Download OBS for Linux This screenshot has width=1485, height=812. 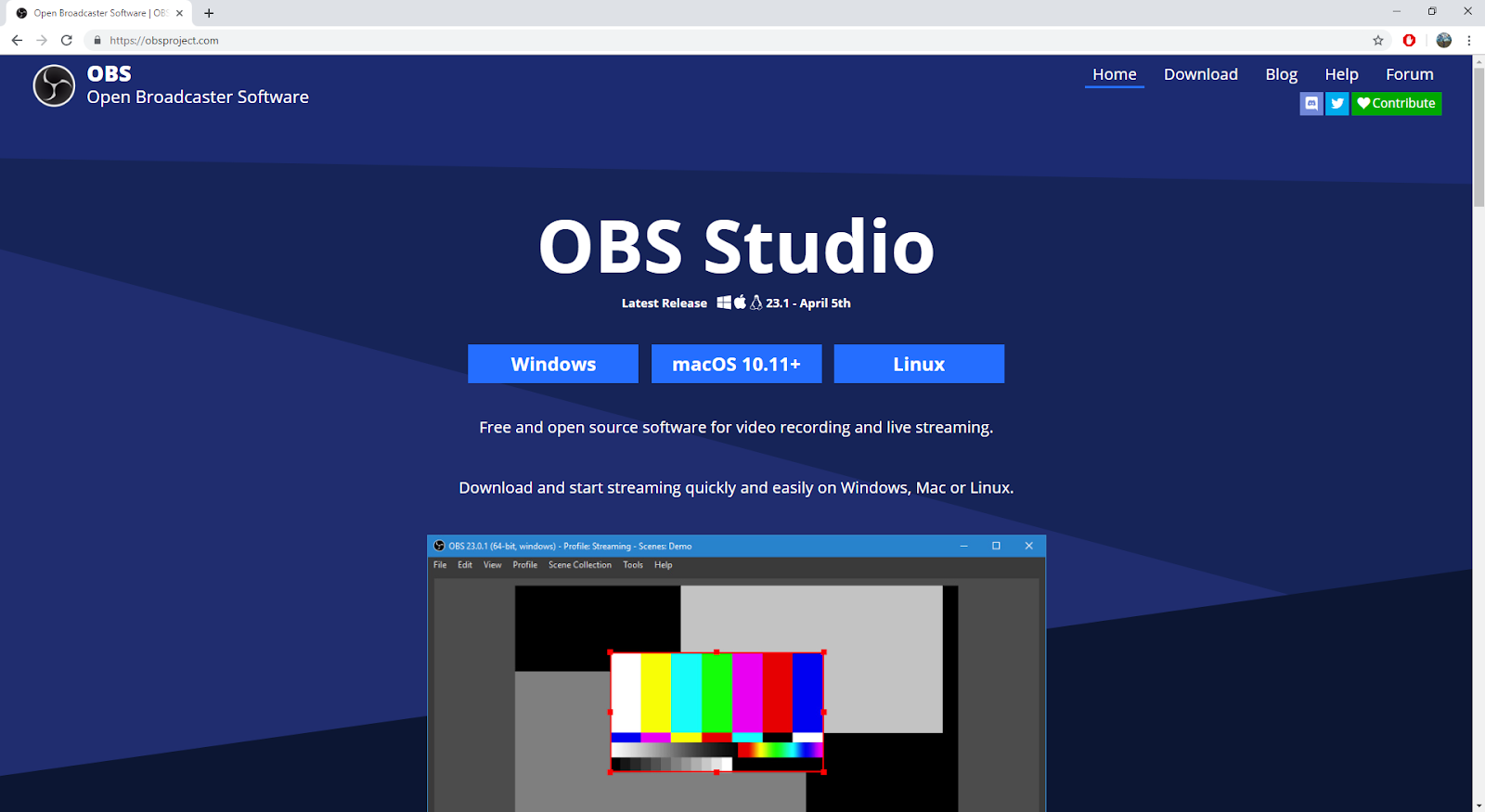pyautogui.click(x=919, y=364)
